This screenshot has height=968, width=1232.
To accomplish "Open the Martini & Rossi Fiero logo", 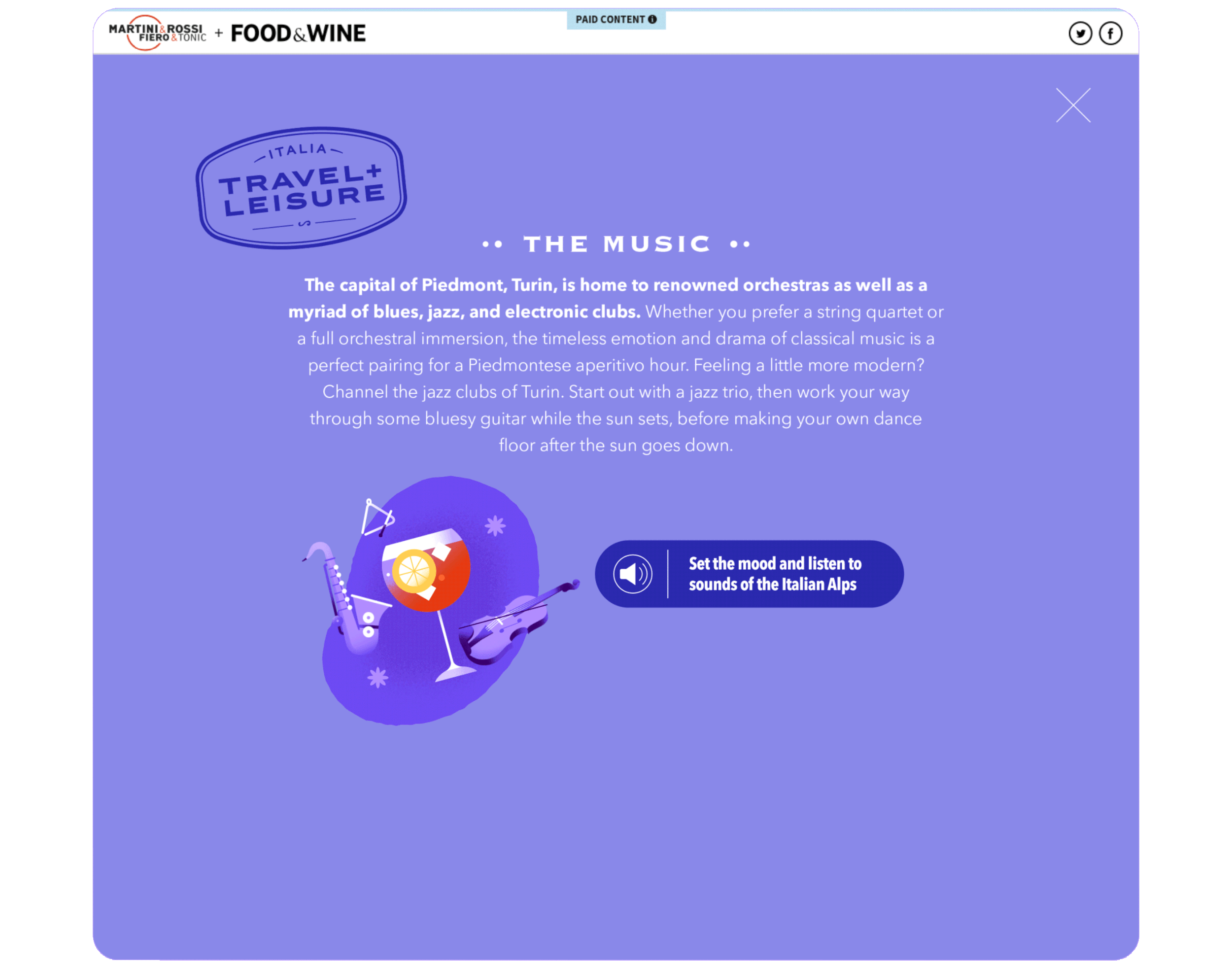I will pos(157,33).
